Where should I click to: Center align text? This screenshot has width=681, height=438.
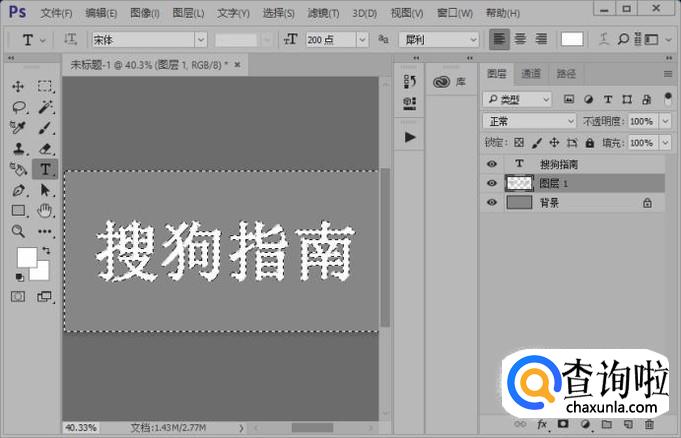pyautogui.click(x=520, y=40)
